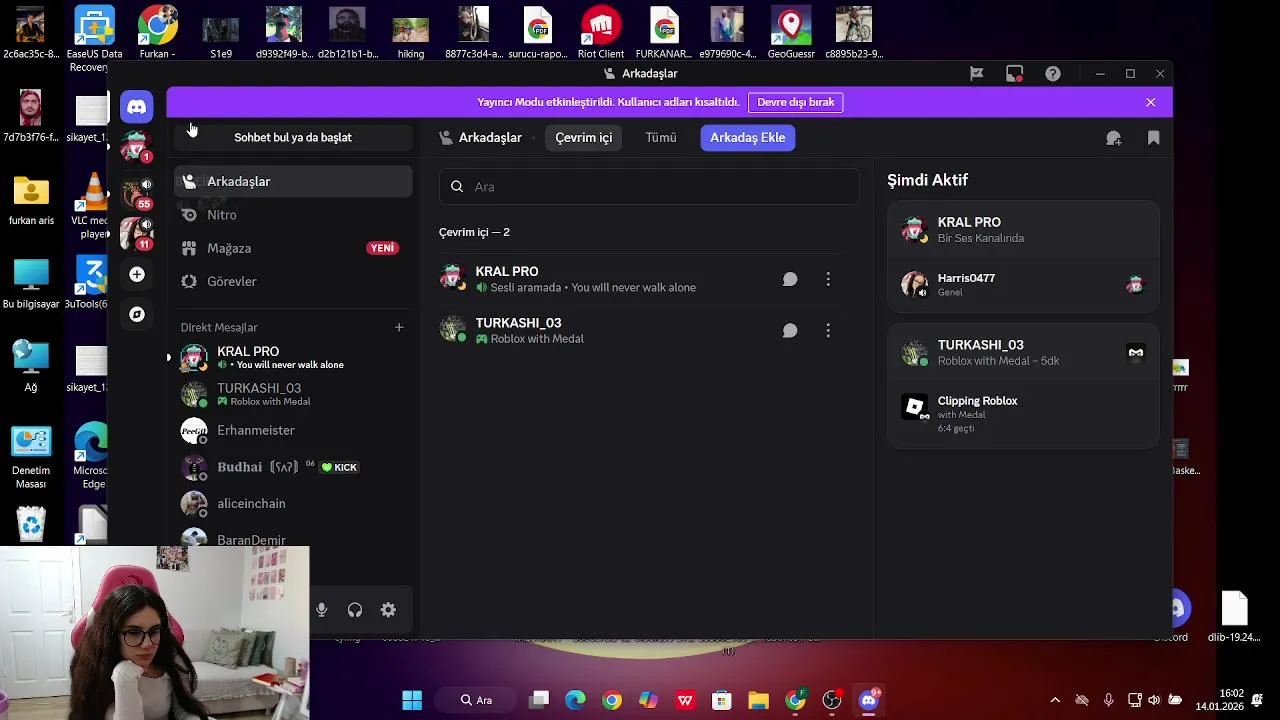Message TURKASHI_03 via chat bubble icon

tap(790, 330)
